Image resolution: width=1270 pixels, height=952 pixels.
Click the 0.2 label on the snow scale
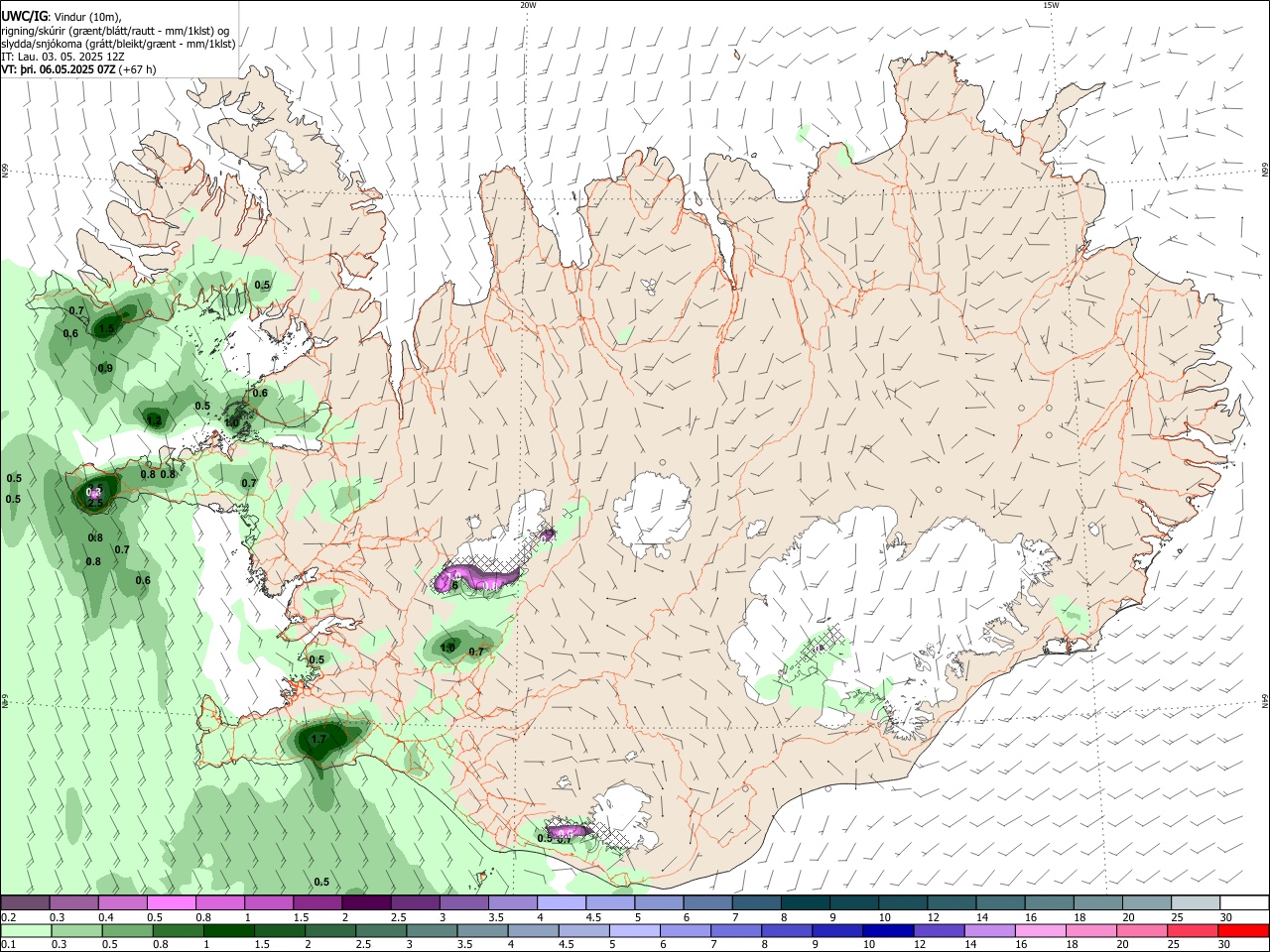(x=8, y=918)
